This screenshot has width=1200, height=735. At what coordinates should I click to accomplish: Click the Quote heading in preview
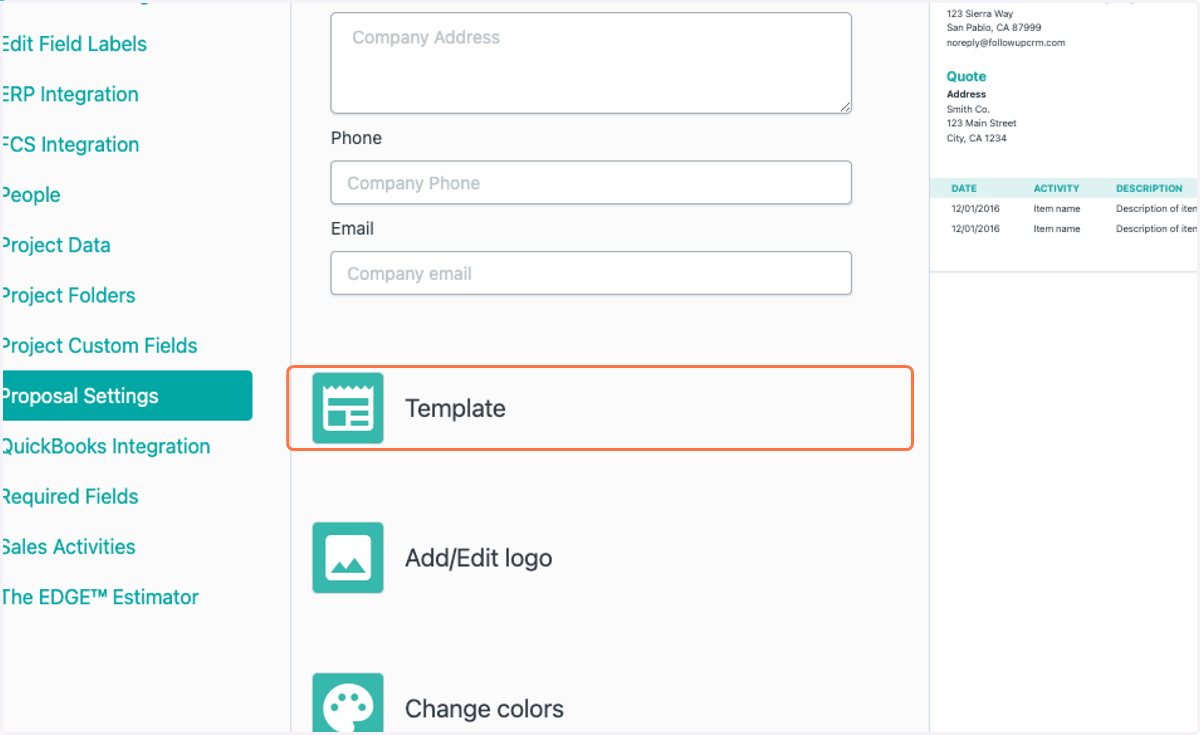(966, 76)
